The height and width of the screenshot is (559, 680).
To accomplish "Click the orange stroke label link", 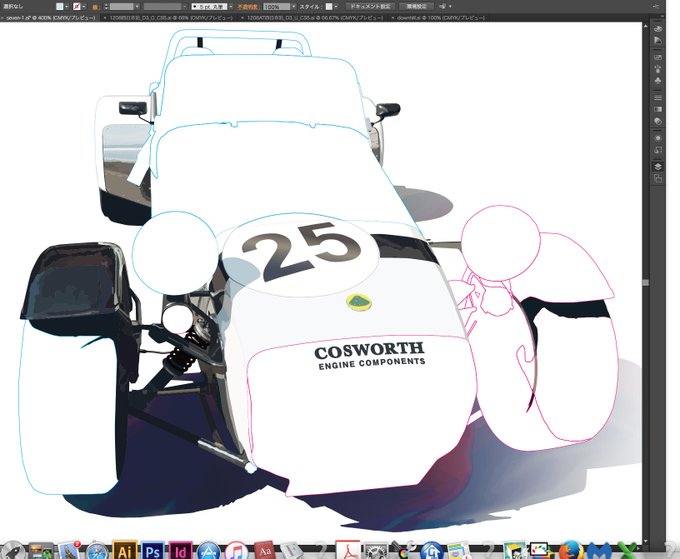I will coord(96,7).
